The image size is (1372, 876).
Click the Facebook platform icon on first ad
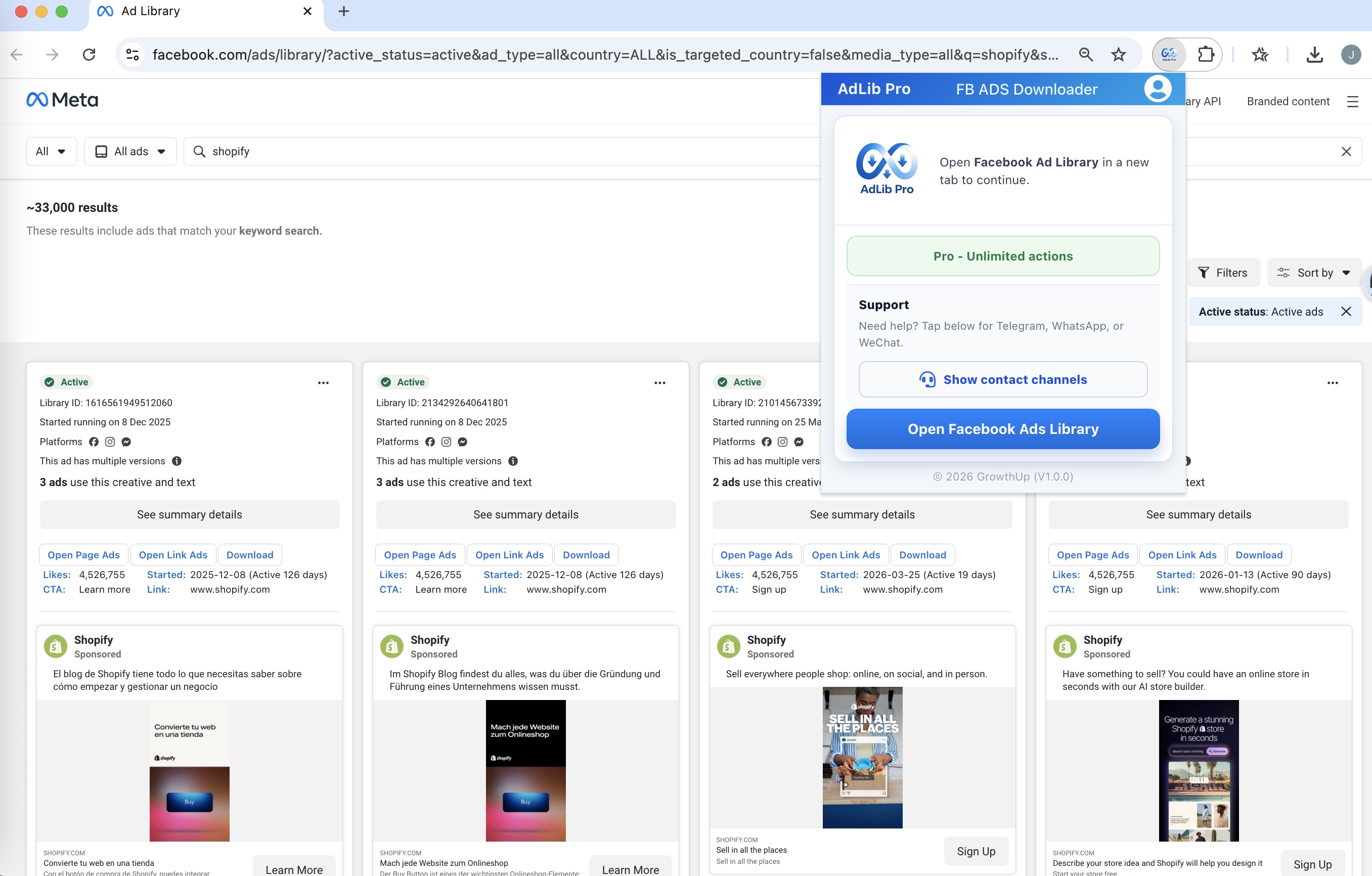pyautogui.click(x=94, y=442)
